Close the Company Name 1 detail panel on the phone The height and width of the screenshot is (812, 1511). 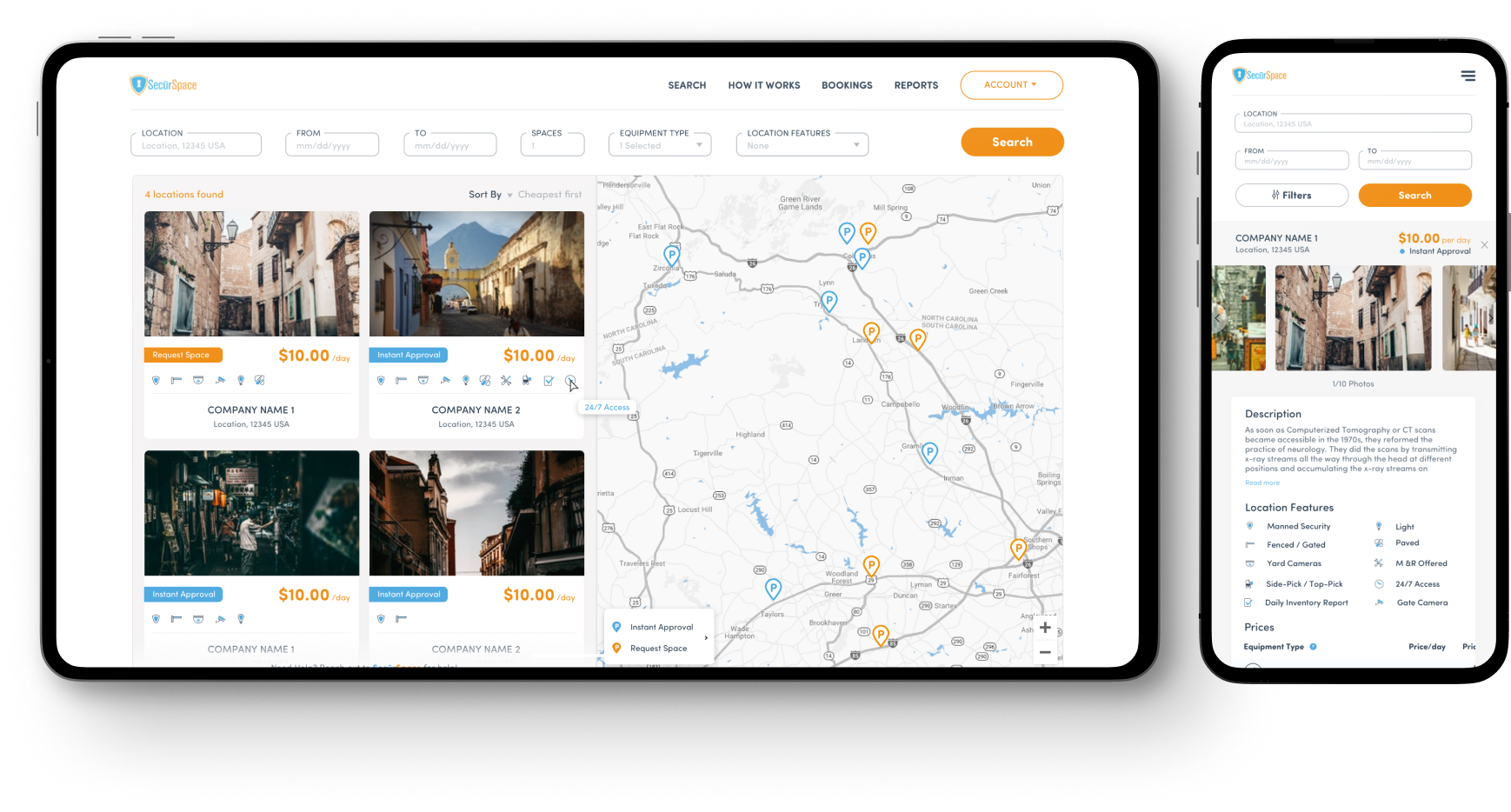[x=1484, y=245]
